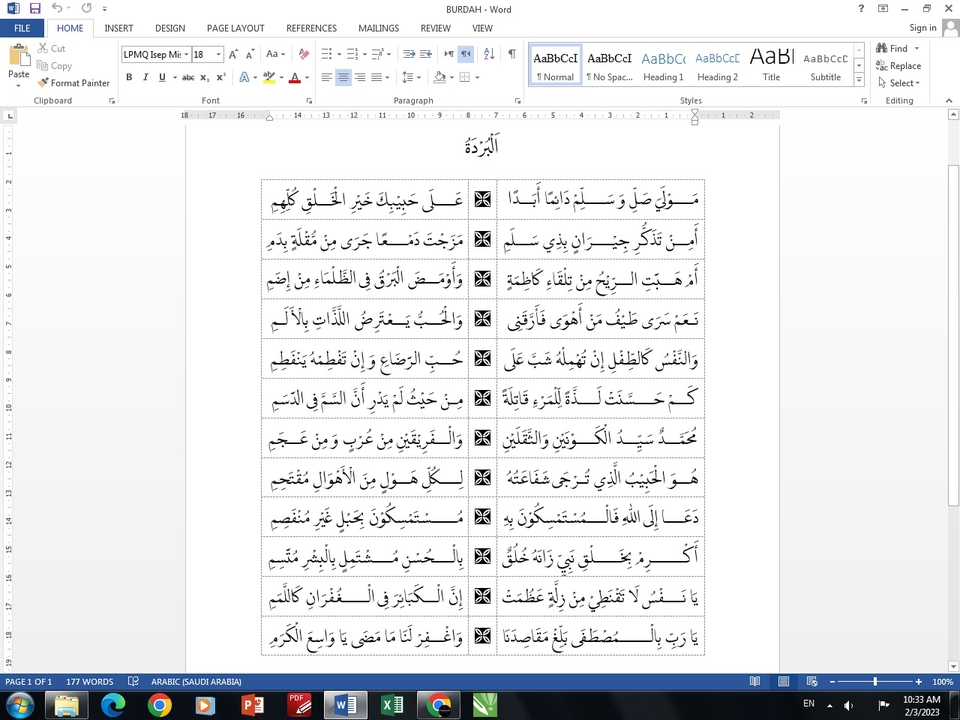960x720 pixels.
Task: Apply the Title style
Action: [771, 65]
